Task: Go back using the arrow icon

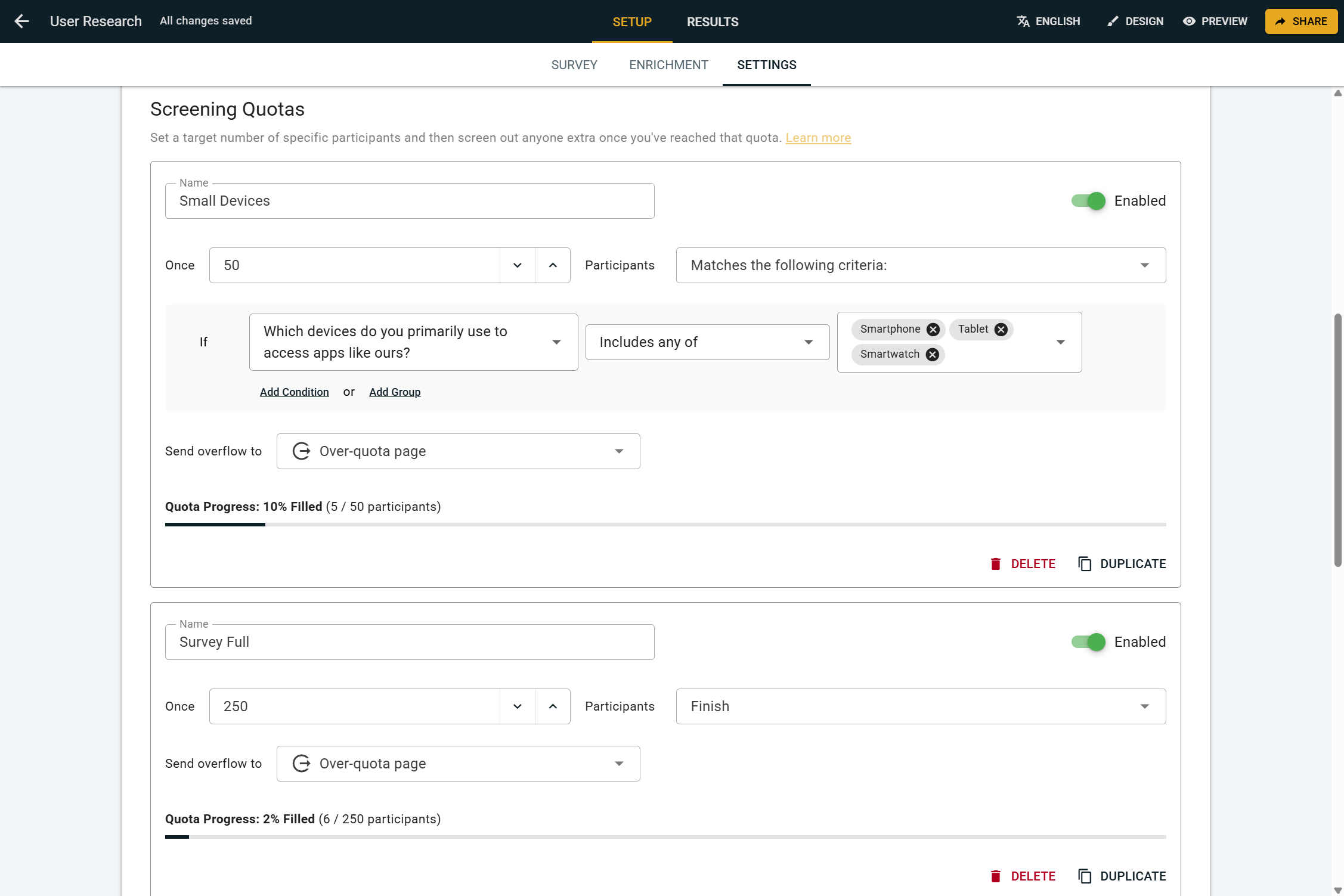Action: click(x=21, y=21)
